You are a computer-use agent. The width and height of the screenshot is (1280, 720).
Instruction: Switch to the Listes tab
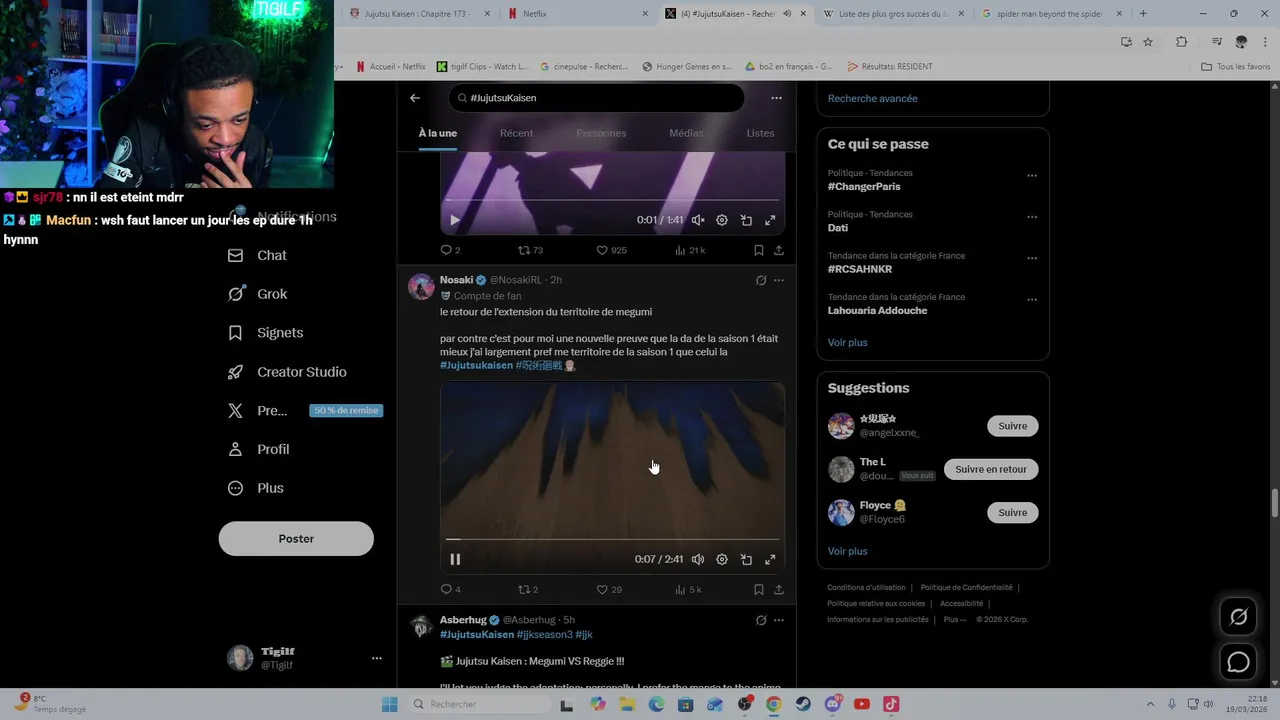tap(760, 133)
